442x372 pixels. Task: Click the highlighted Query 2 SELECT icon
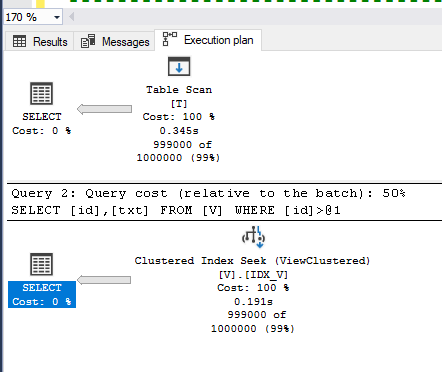click(42, 264)
